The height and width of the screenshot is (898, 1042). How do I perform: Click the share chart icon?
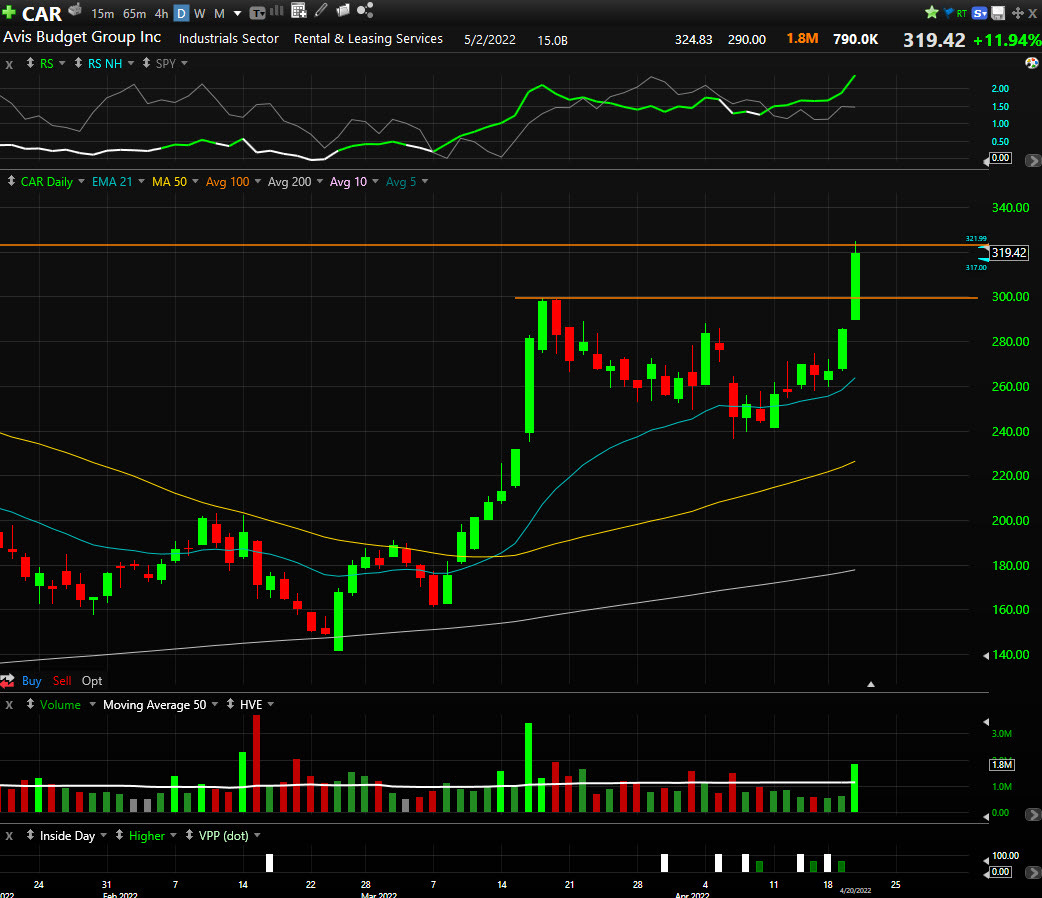(x=365, y=10)
